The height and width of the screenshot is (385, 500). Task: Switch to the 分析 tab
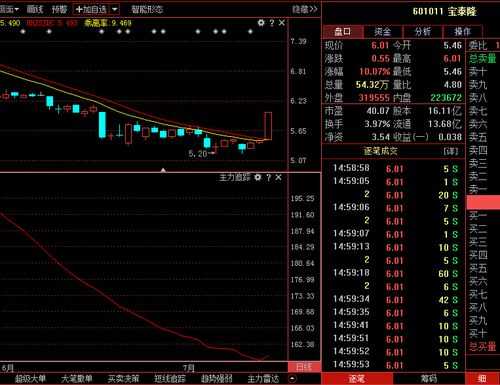point(423,32)
